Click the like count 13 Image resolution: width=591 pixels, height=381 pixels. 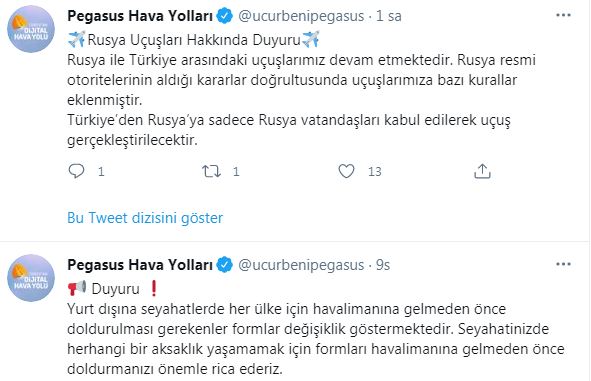click(375, 172)
